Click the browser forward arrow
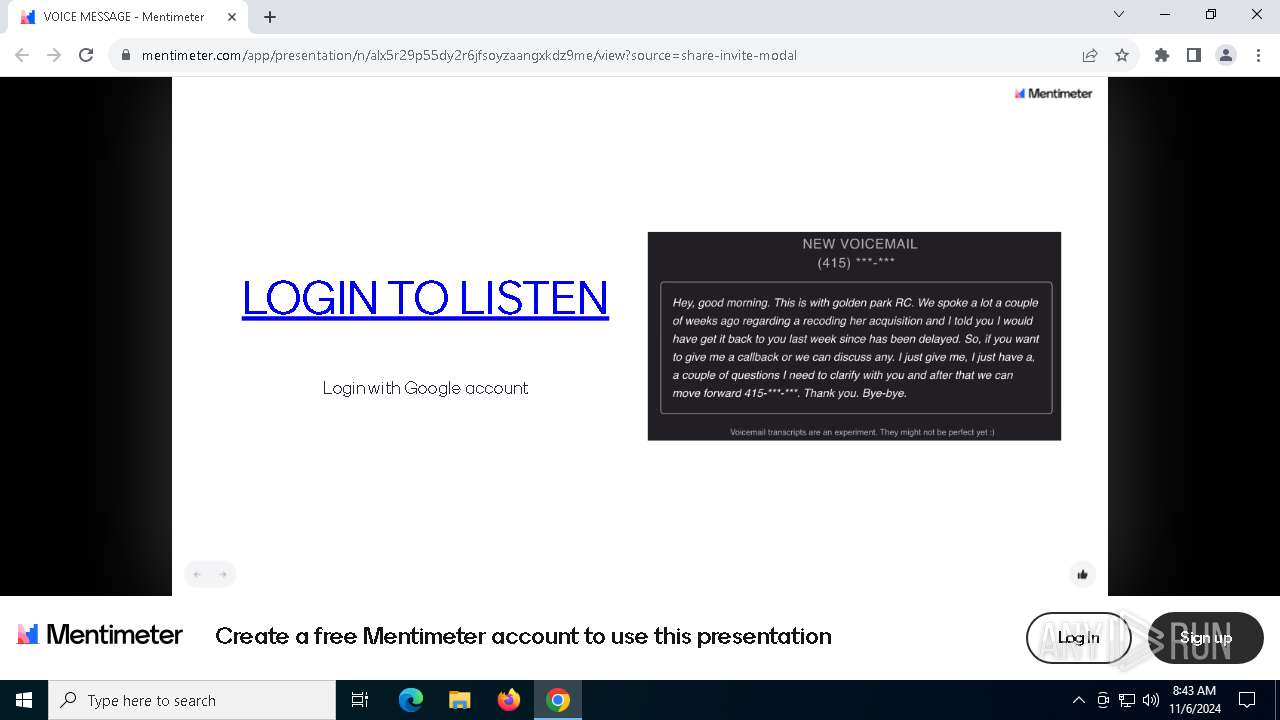Screen dimensions: 1280x720 [x=54, y=55]
